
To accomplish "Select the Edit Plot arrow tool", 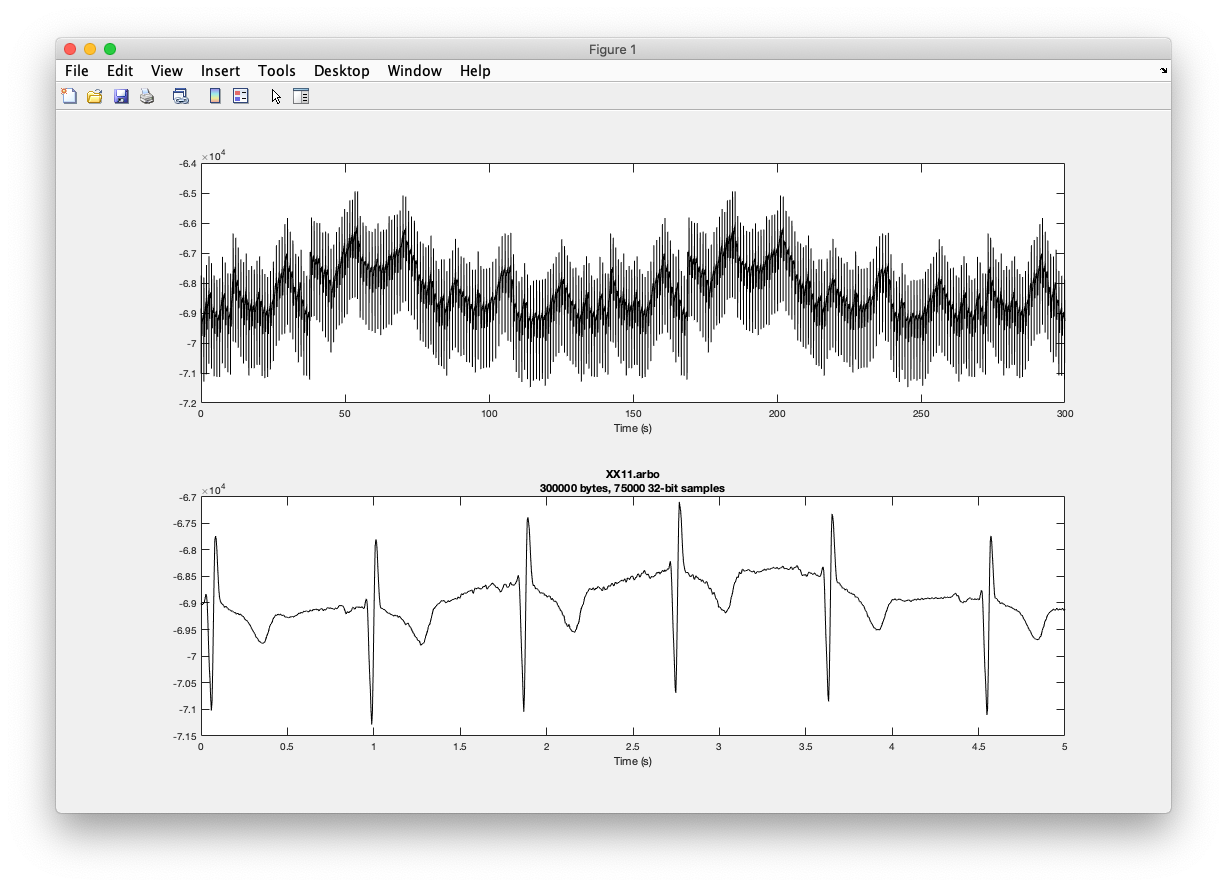I will 277,96.
